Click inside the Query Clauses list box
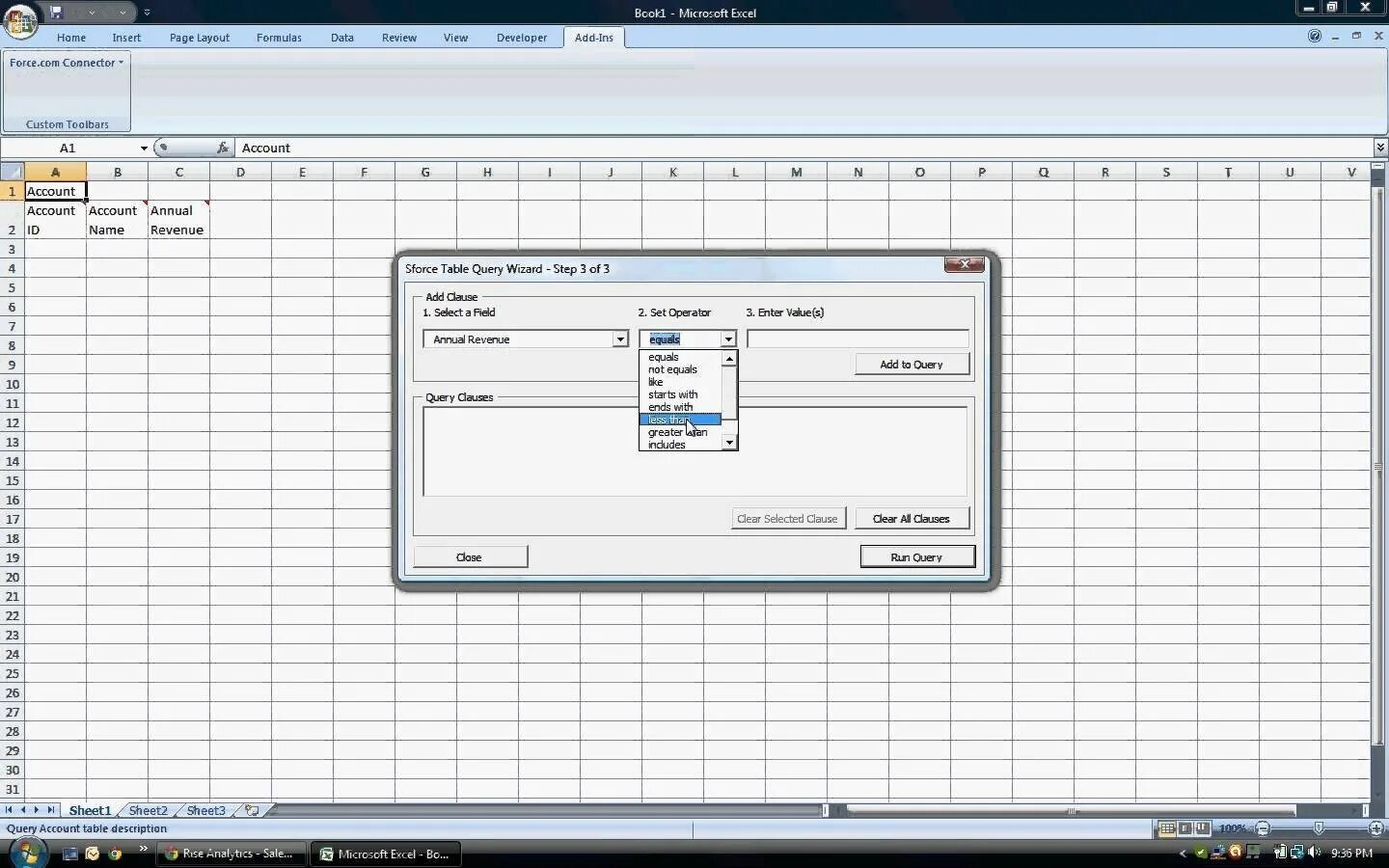The width and height of the screenshot is (1389, 868). (694, 451)
